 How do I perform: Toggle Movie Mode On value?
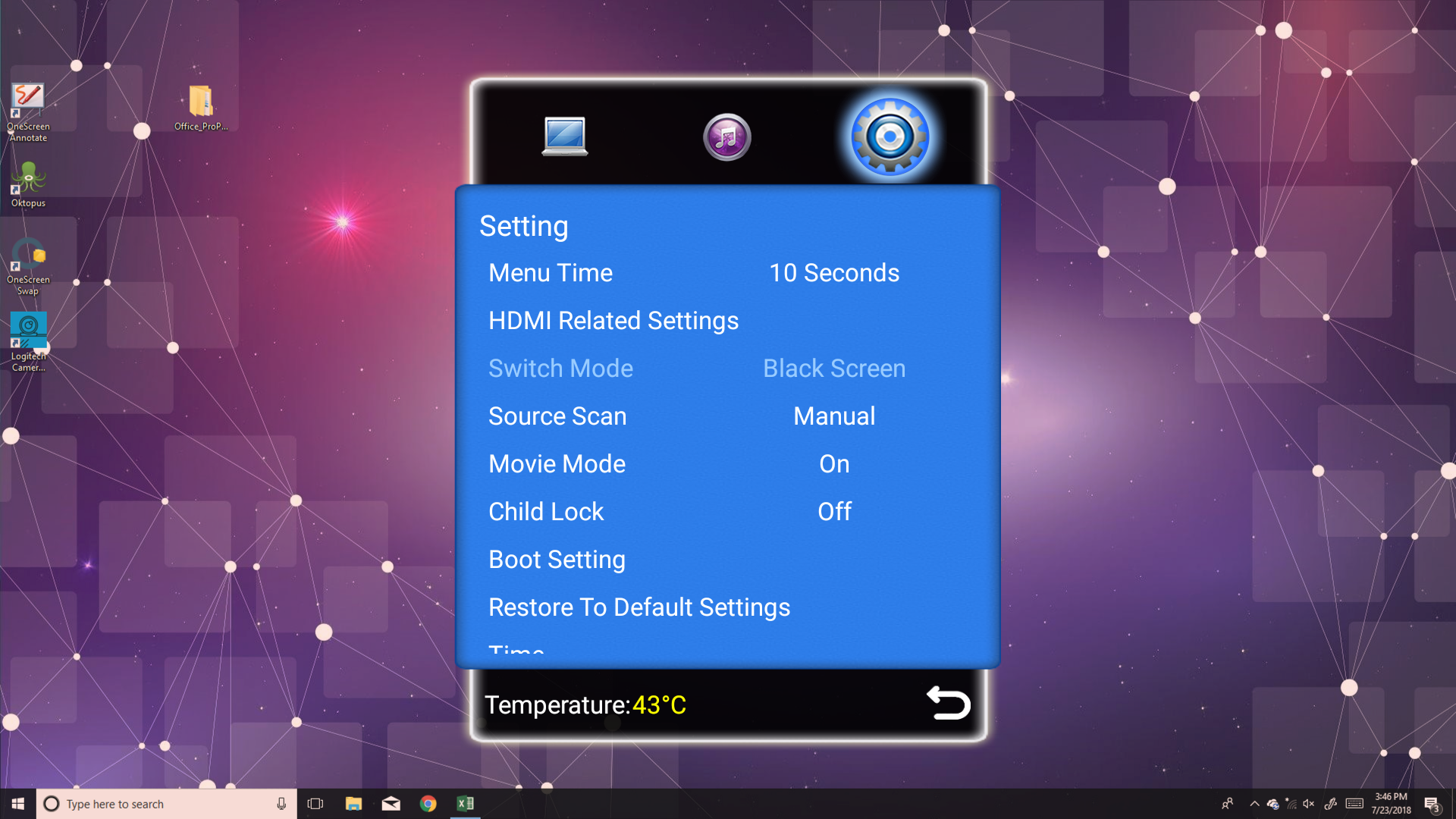[834, 464]
